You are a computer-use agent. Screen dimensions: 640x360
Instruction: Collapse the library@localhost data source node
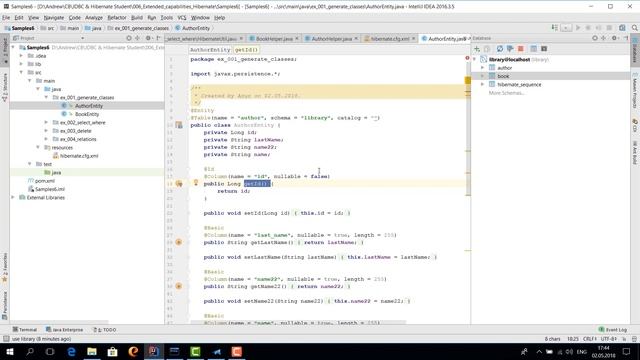click(475, 60)
